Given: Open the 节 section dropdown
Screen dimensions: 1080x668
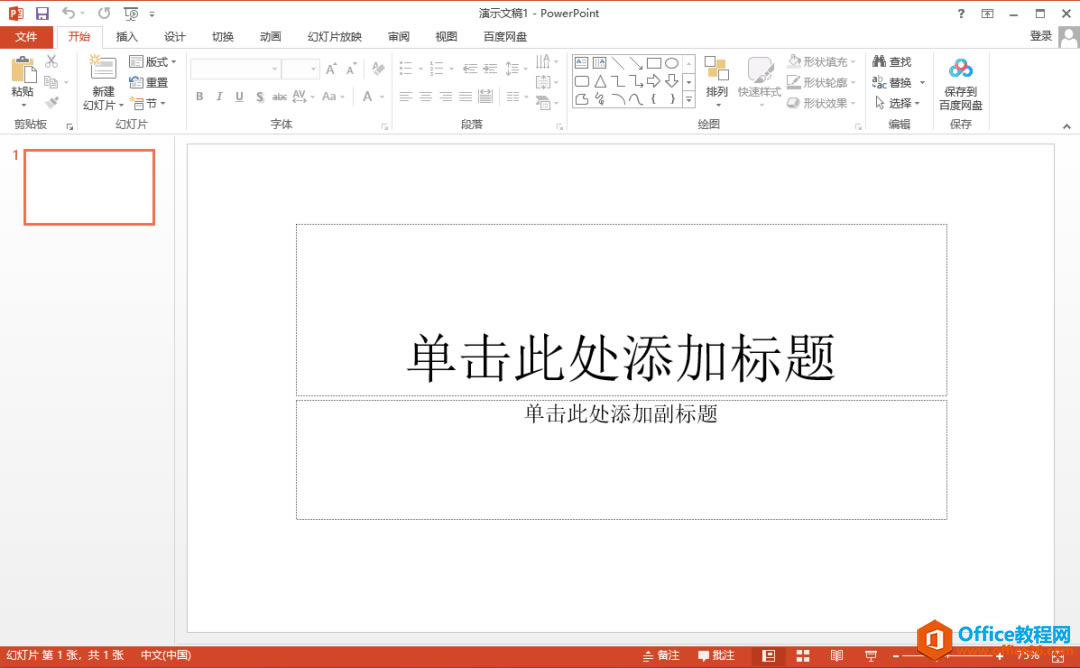Looking at the screenshot, I should click(147, 103).
